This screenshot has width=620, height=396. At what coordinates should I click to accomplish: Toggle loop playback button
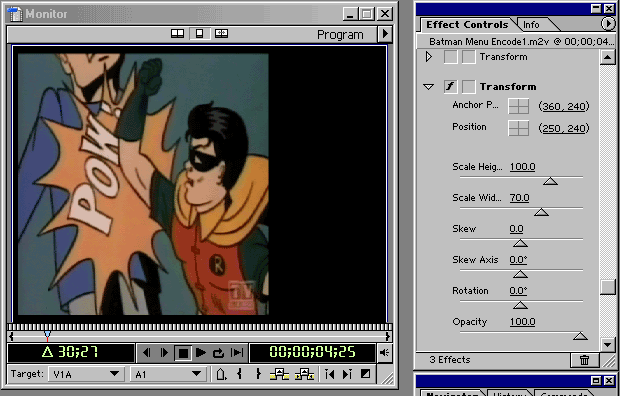point(218,353)
